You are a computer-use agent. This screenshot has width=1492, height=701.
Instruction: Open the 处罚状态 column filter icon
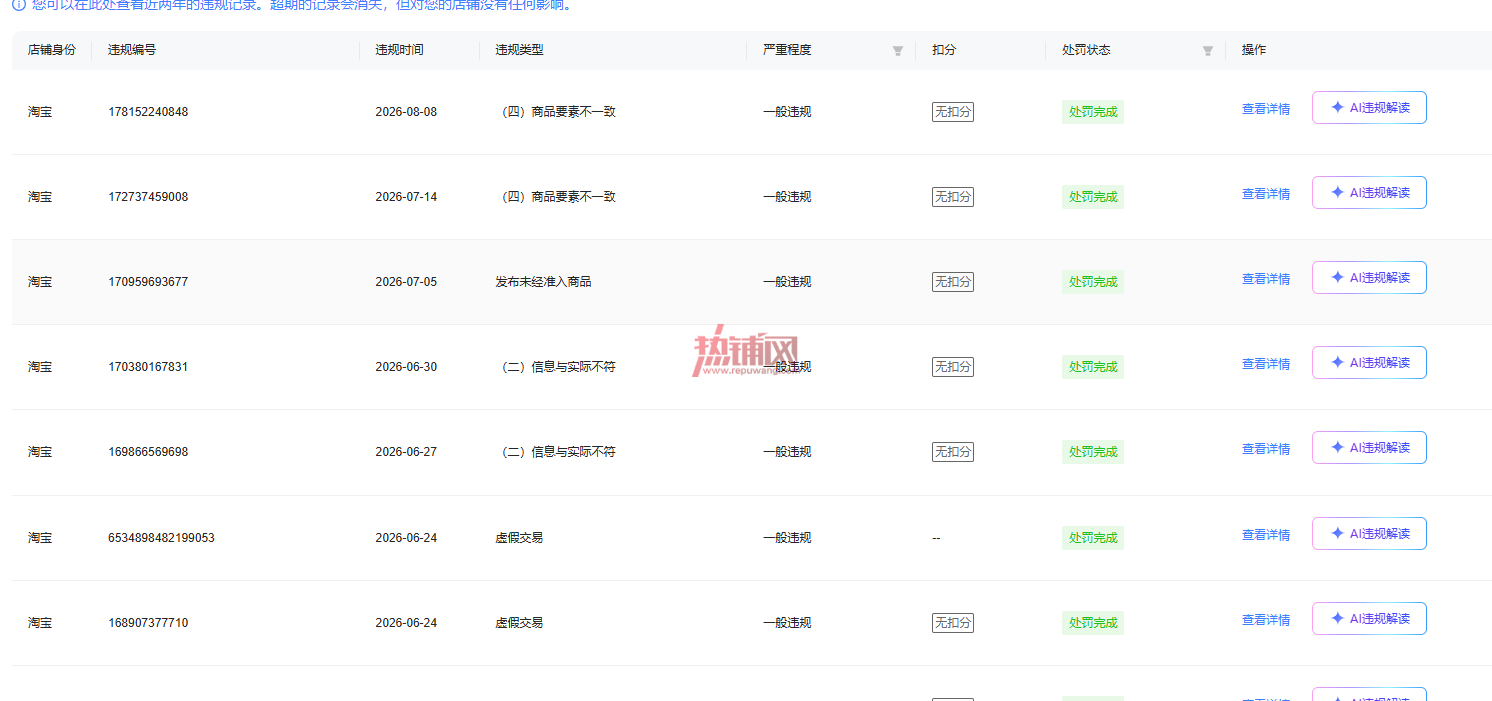point(1207,51)
